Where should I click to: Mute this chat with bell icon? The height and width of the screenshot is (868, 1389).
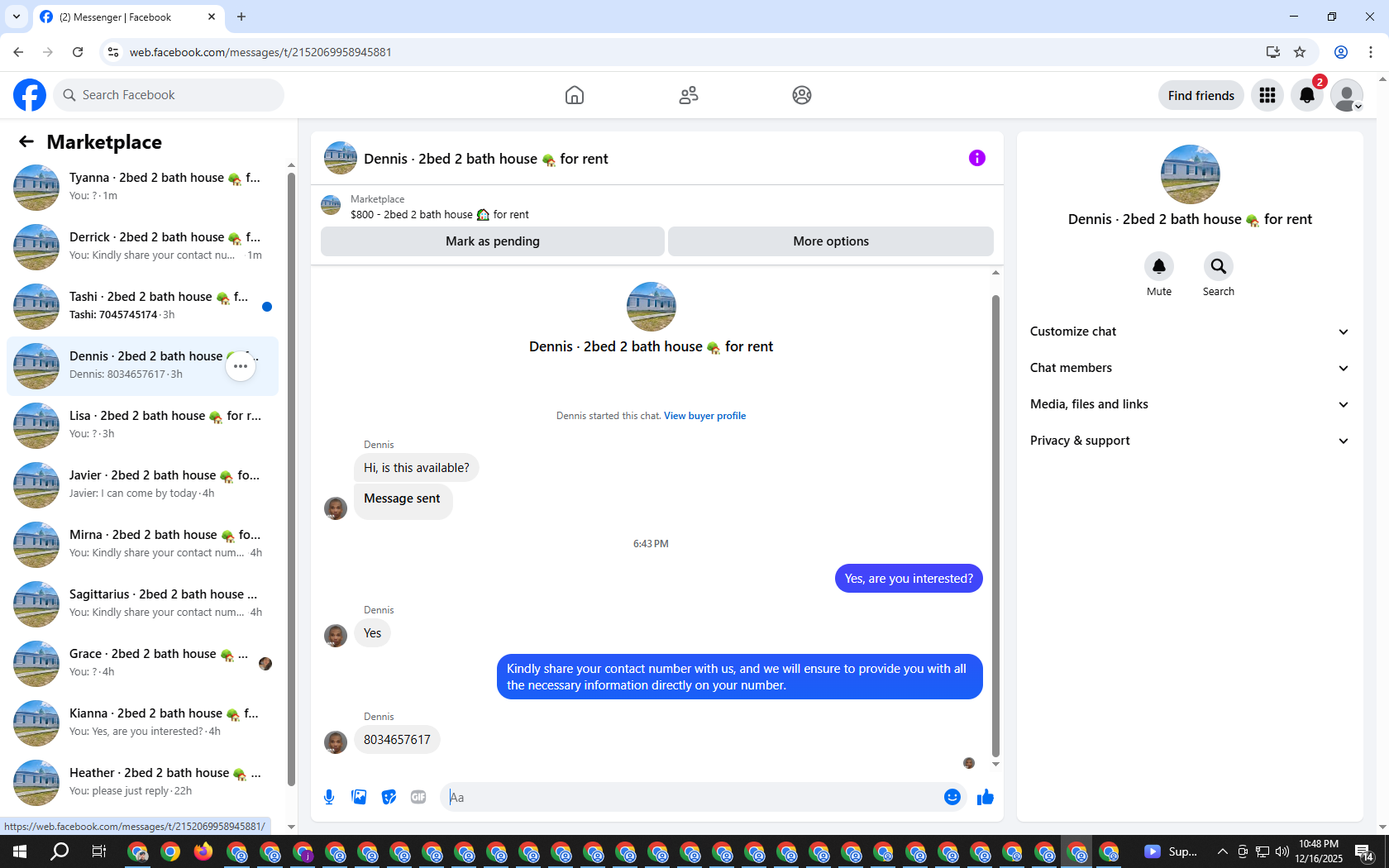tap(1159, 266)
